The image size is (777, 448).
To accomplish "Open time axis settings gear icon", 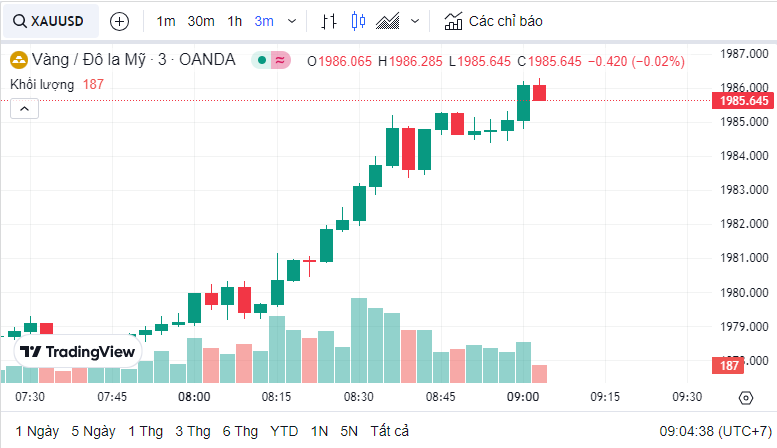I will 745,397.
